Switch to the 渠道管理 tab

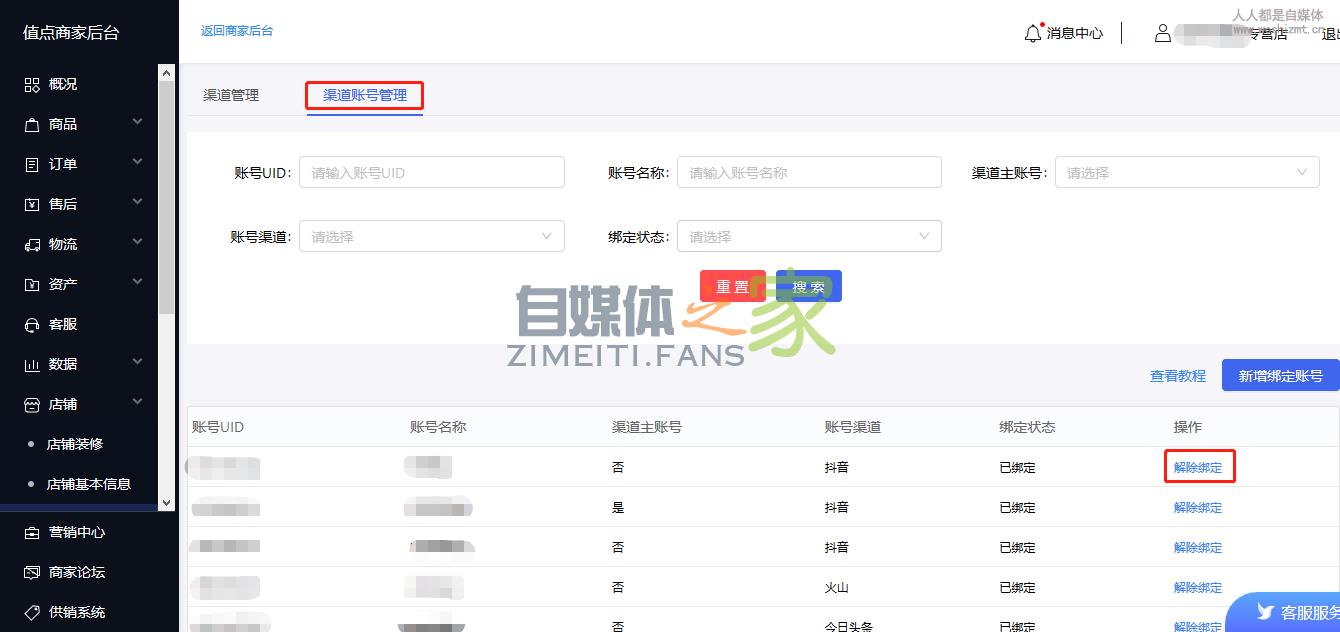pyautogui.click(x=231, y=95)
